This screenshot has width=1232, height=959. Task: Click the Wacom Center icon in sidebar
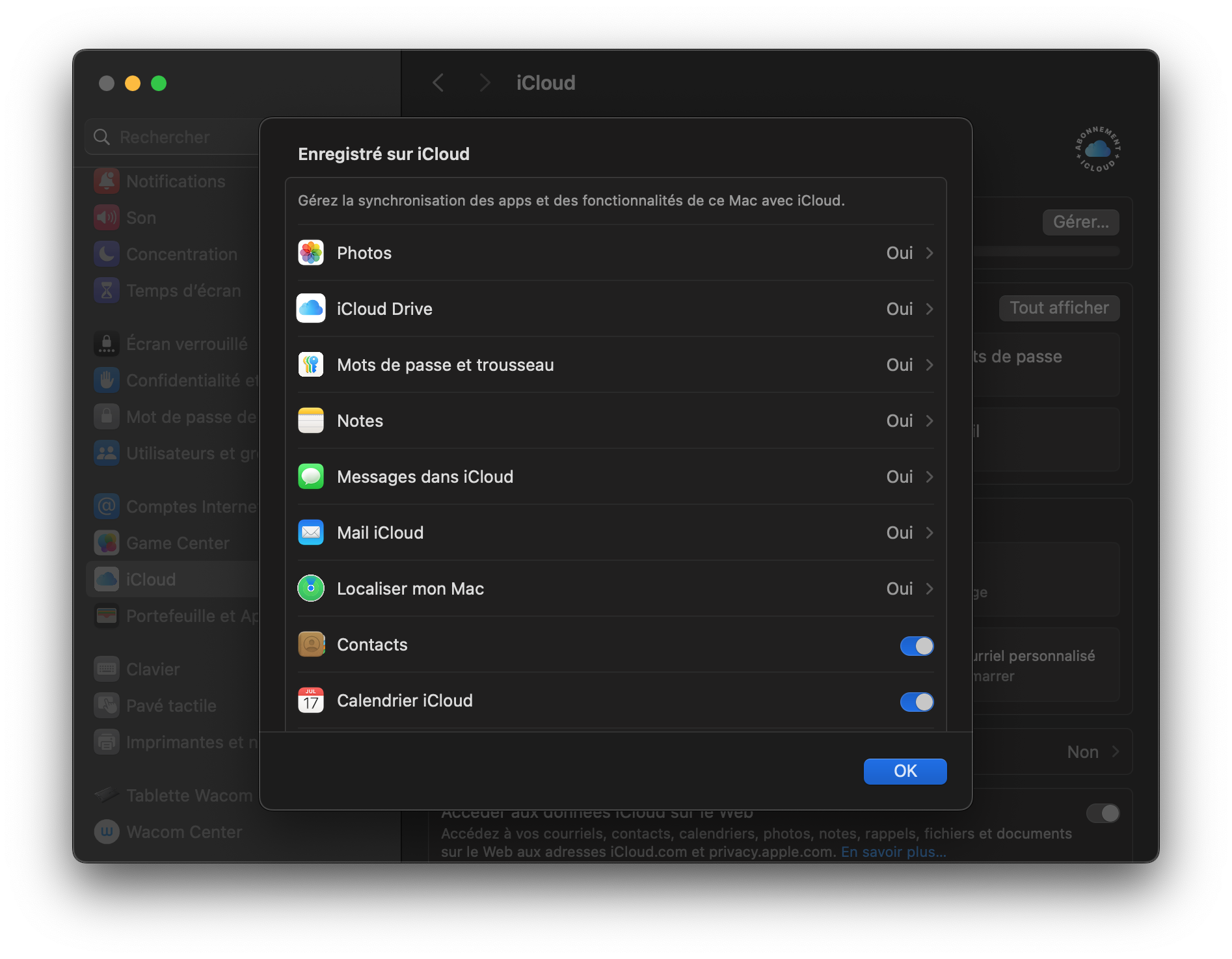pyautogui.click(x=107, y=832)
